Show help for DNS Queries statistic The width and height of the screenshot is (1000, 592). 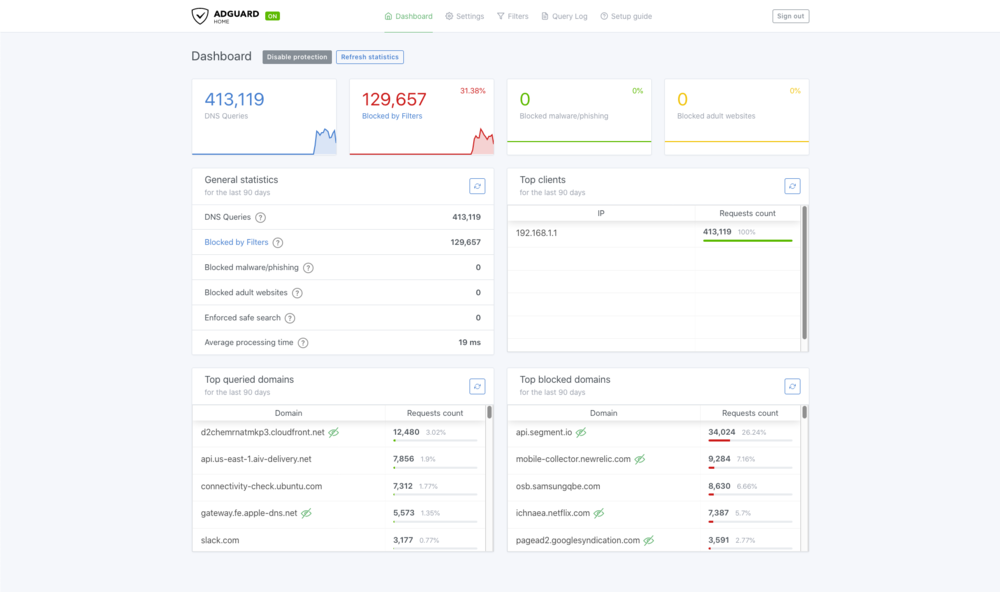[260, 218]
